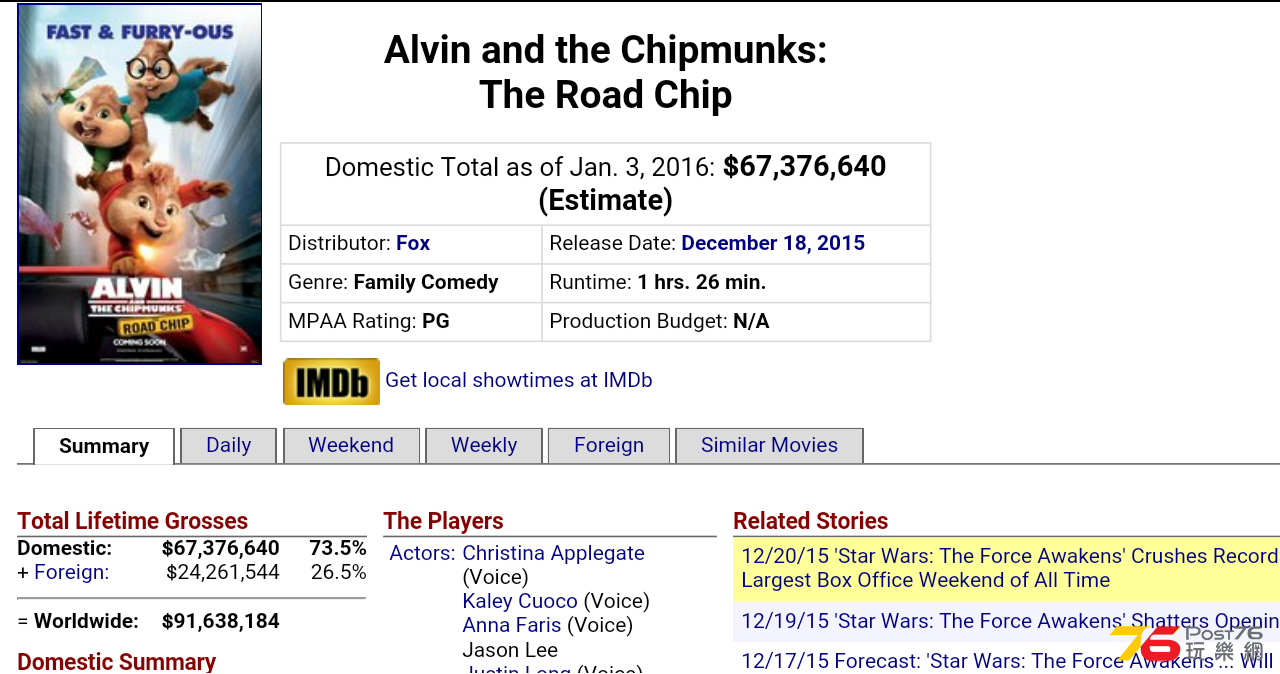The width and height of the screenshot is (1280, 674).
Task: Open the December 18, 2015 release date link
Action: (773, 243)
